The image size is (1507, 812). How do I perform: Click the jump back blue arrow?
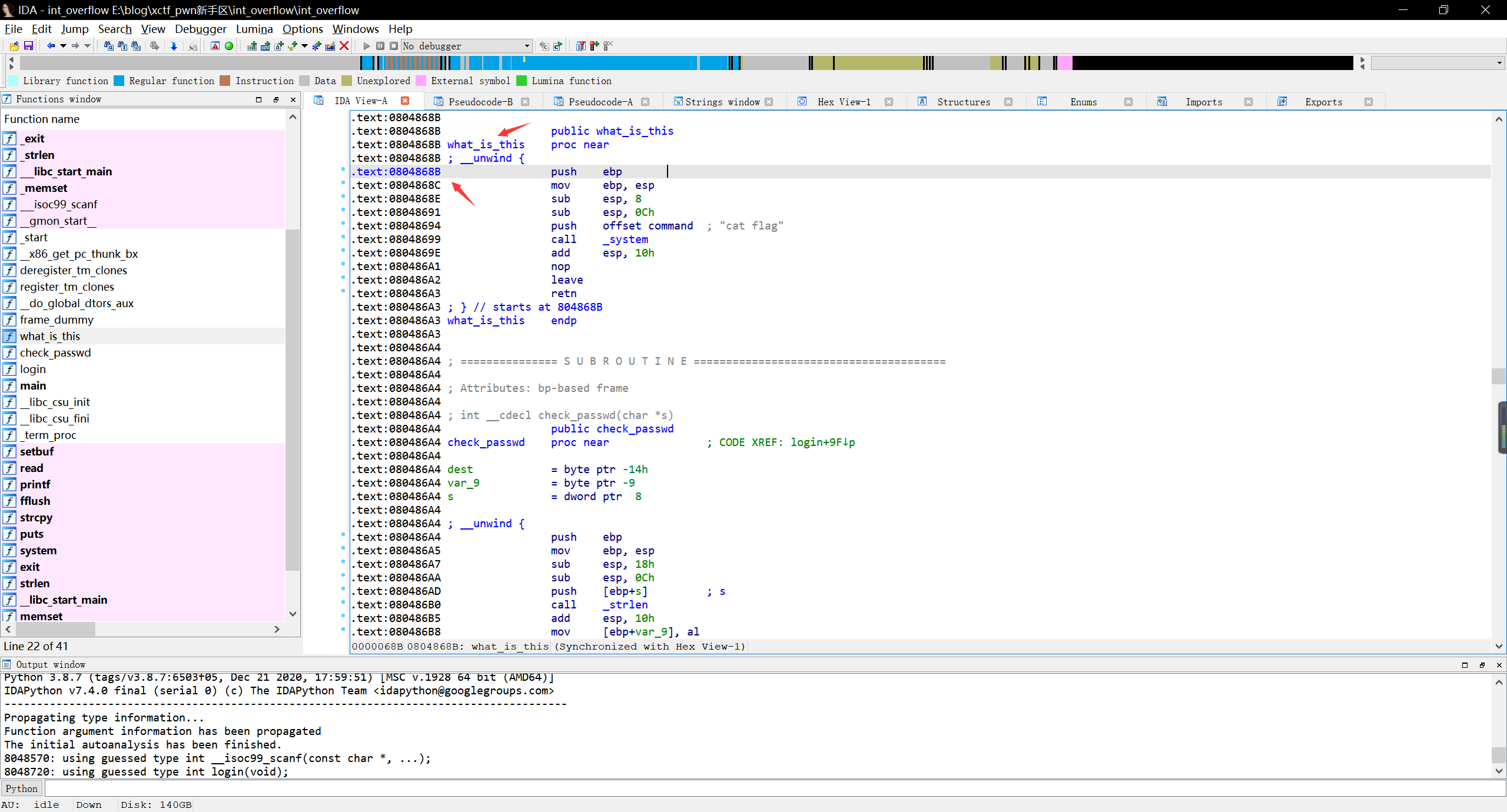pyautogui.click(x=51, y=46)
